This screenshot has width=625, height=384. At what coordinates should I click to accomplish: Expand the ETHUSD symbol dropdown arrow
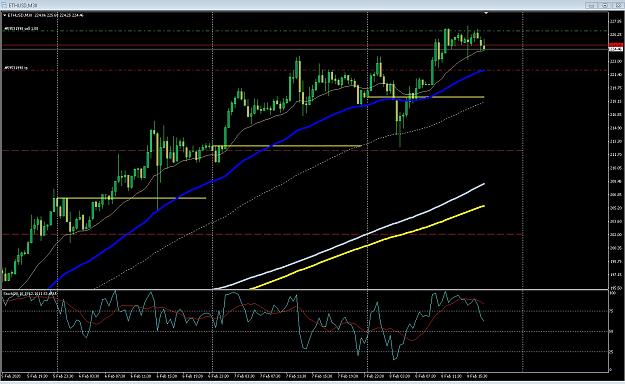tap(5, 15)
